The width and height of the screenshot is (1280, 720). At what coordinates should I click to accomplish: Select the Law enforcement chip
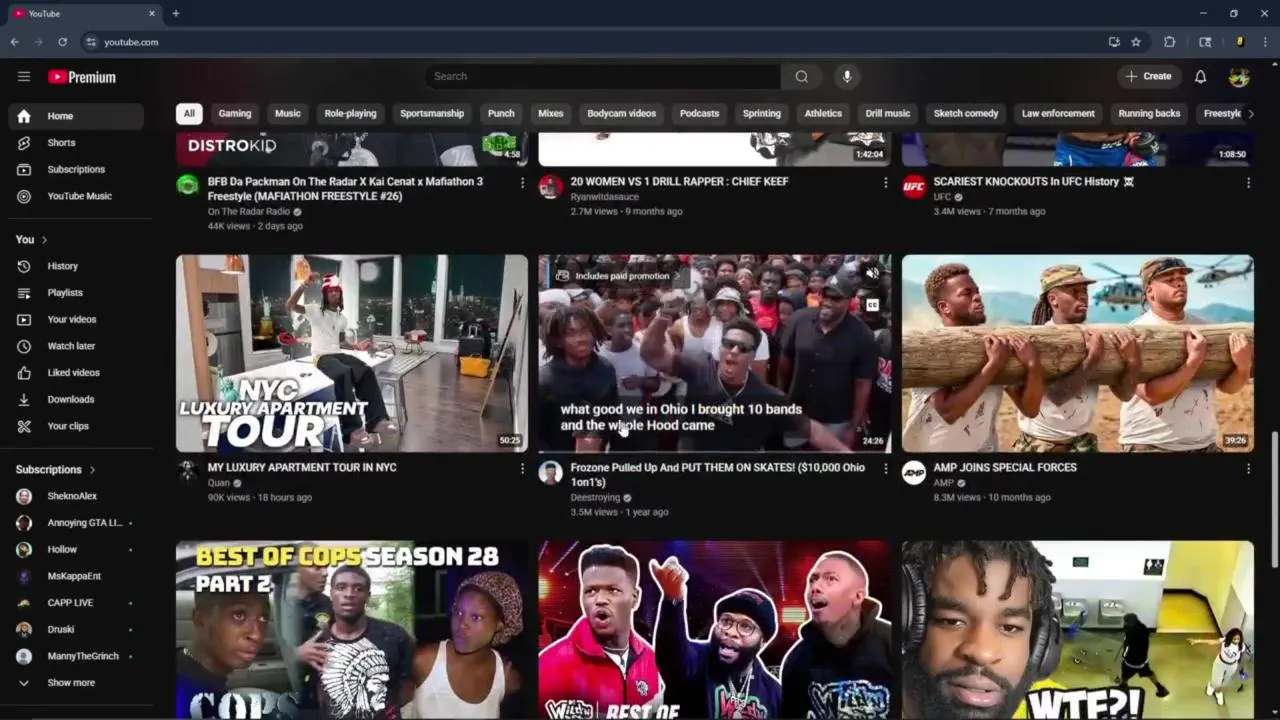pyautogui.click(x=1058, y=113)
